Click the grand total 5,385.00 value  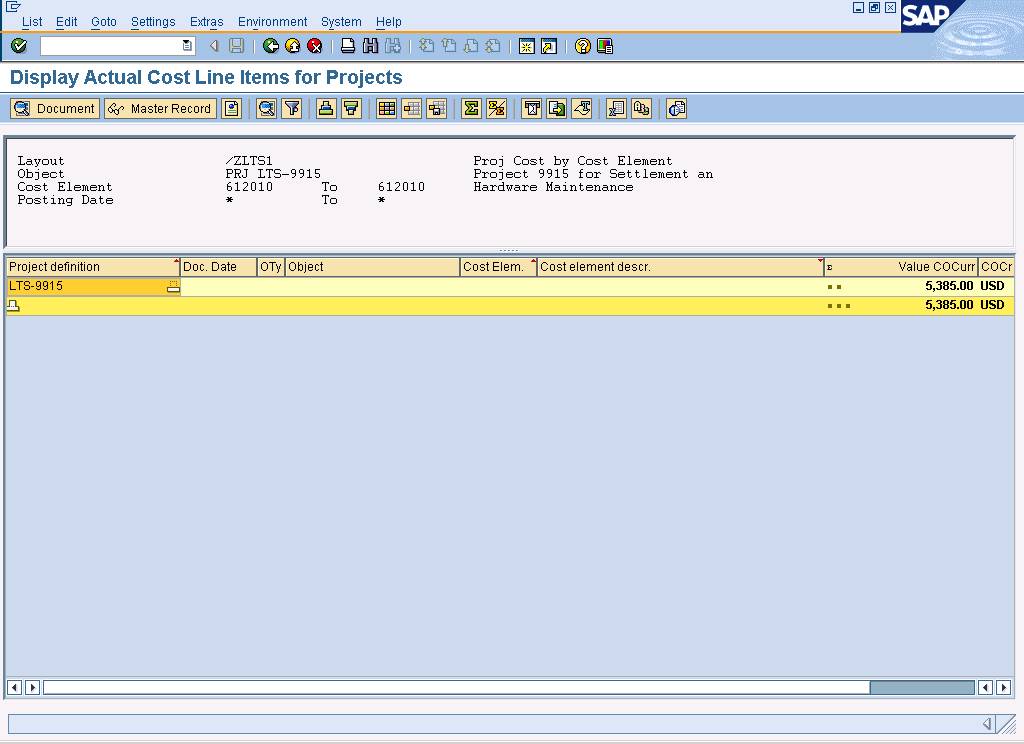click(949, 305)
